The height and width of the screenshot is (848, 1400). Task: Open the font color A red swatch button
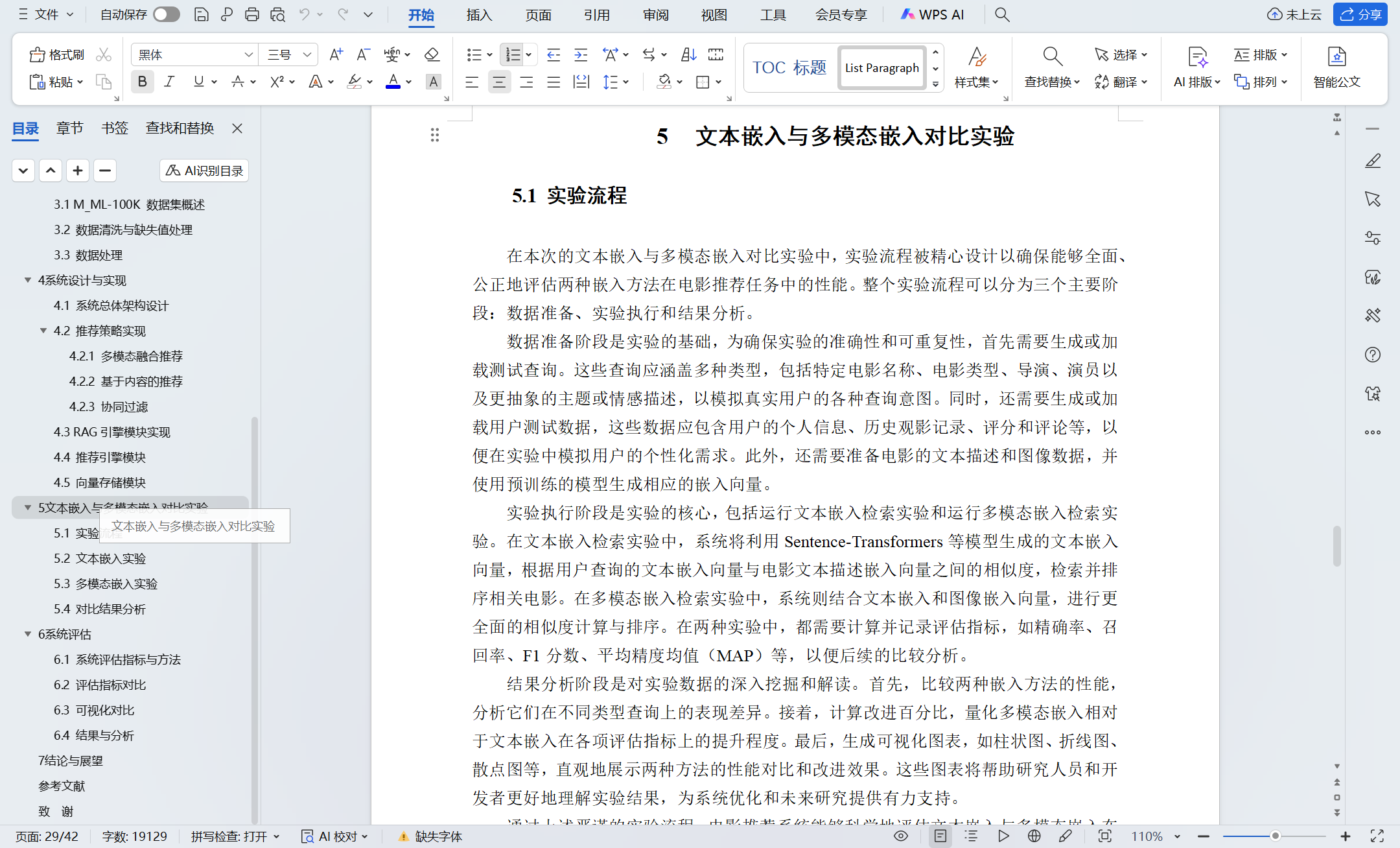(x=393, y=82)
